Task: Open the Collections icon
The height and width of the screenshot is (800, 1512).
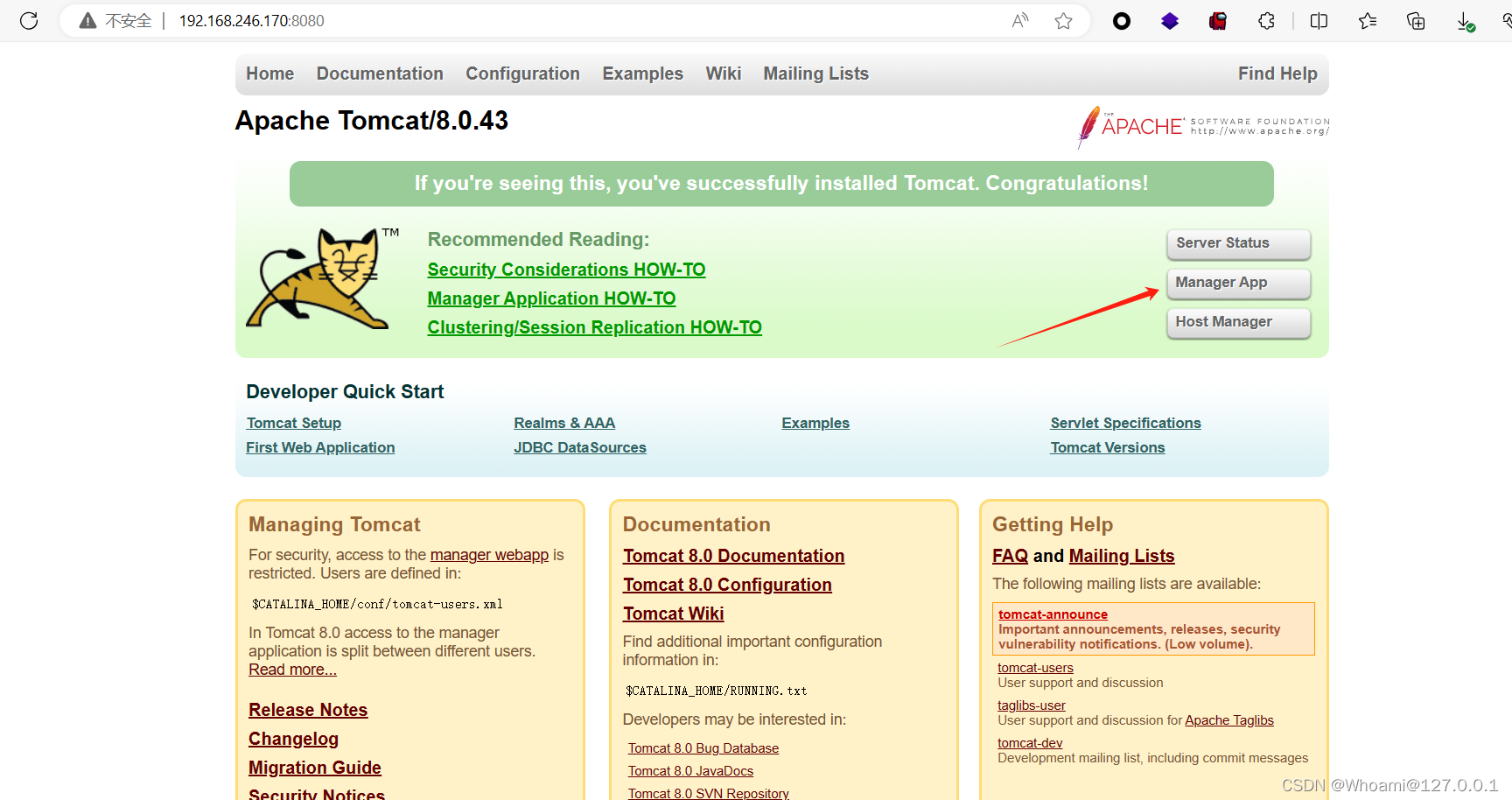Action: click(x=1416, y=21)
